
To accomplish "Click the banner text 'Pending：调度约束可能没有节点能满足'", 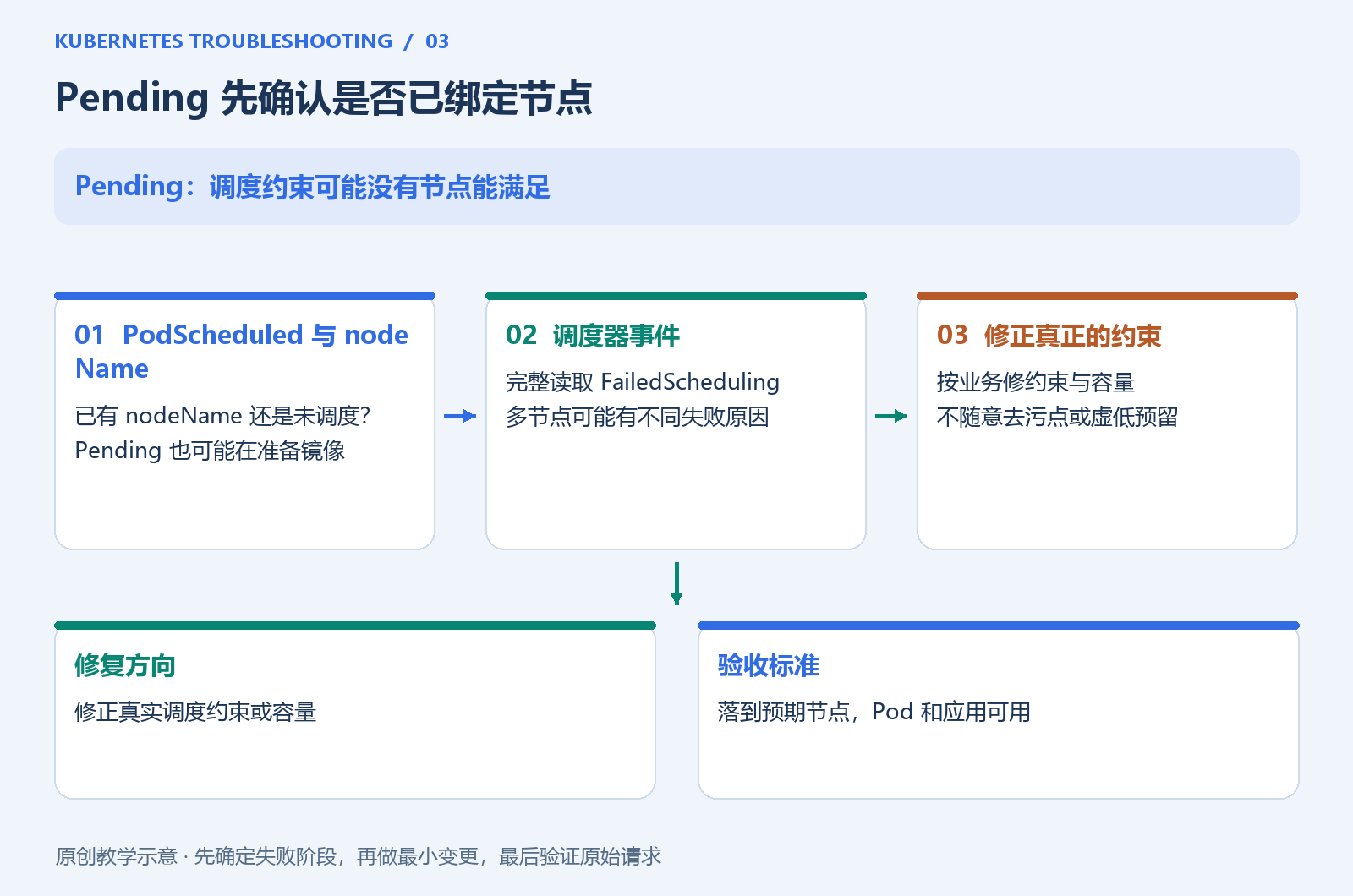I will click(x=313, y=187).
